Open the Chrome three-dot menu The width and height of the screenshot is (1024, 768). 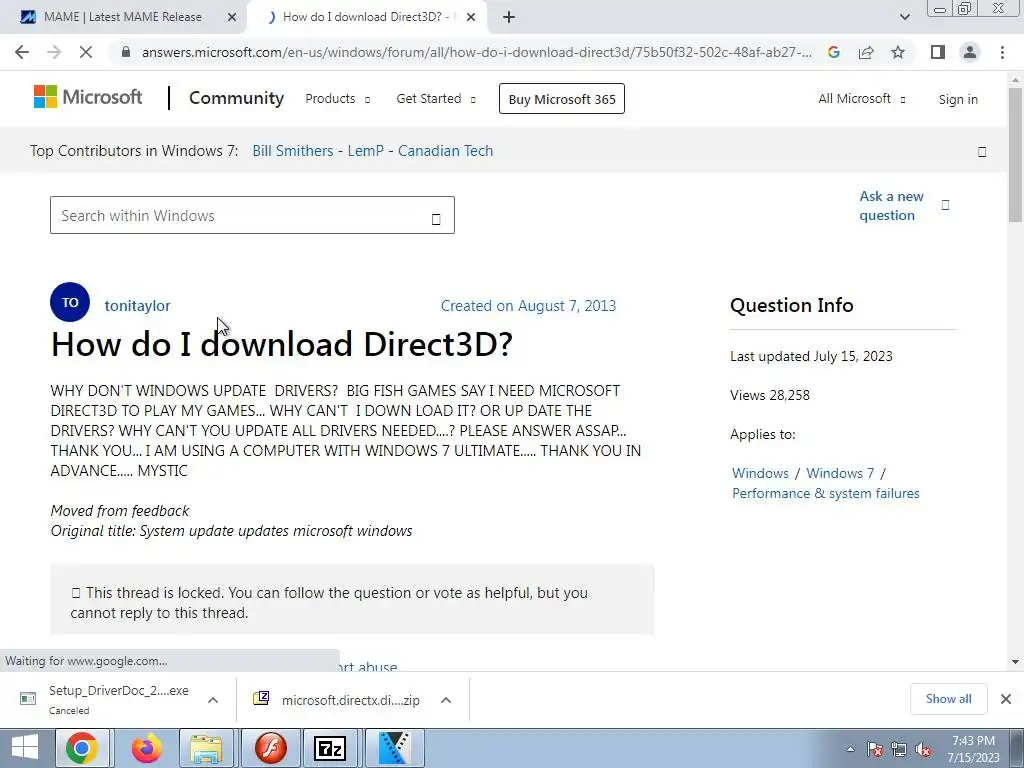point(1002,52)
